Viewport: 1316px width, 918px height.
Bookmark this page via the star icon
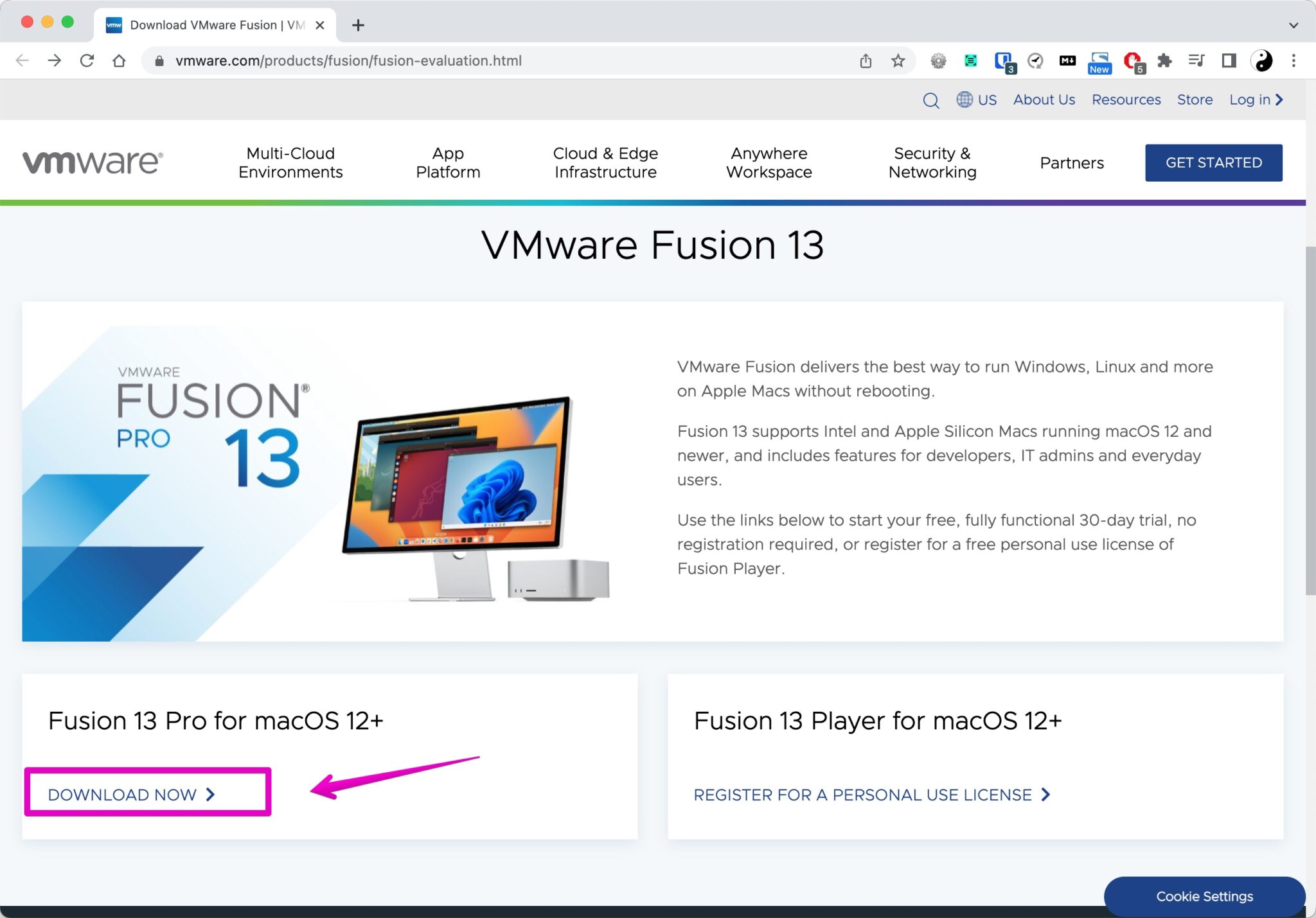(x=897, y=61)
